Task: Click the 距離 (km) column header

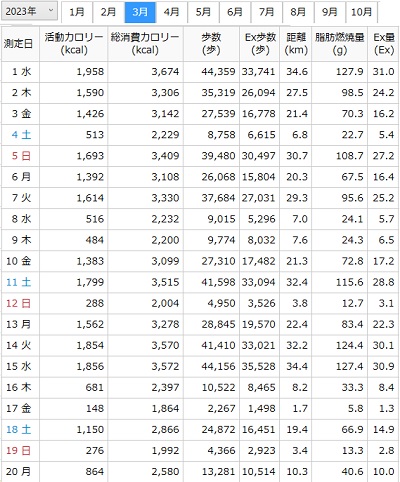Action: [296, 44]
